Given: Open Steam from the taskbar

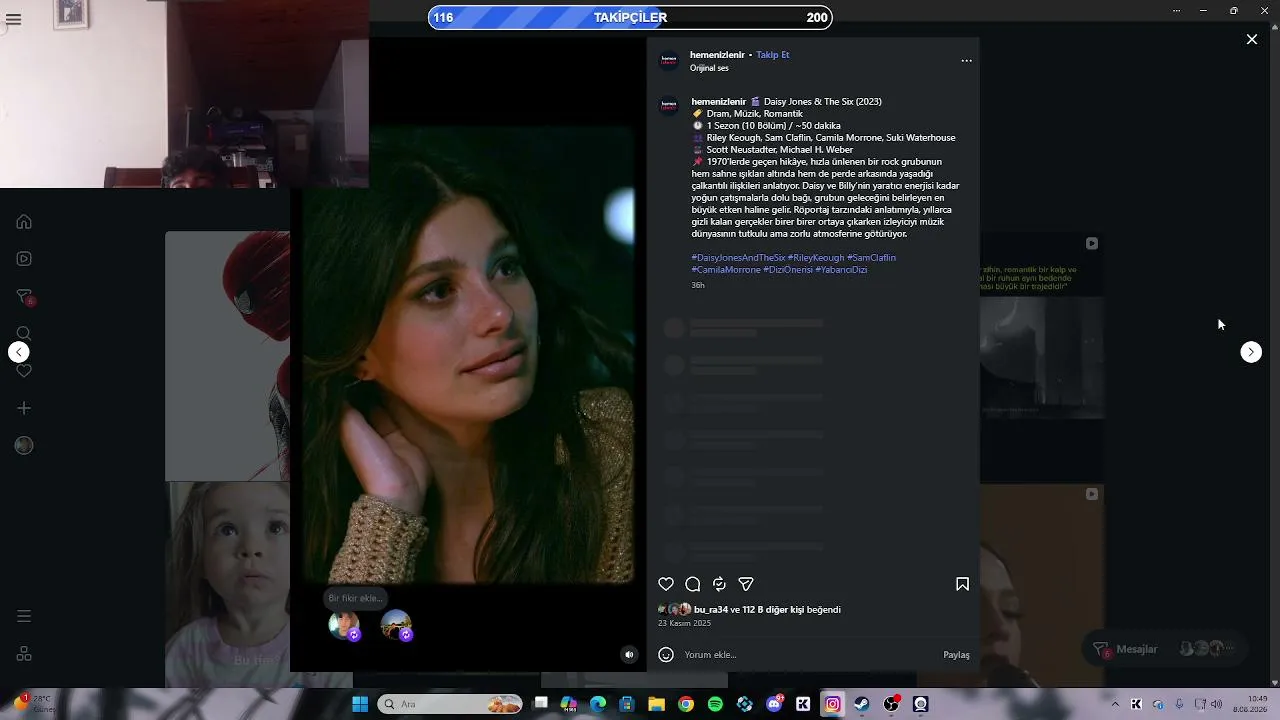Looking at the screenshot, I should [862, 704].
